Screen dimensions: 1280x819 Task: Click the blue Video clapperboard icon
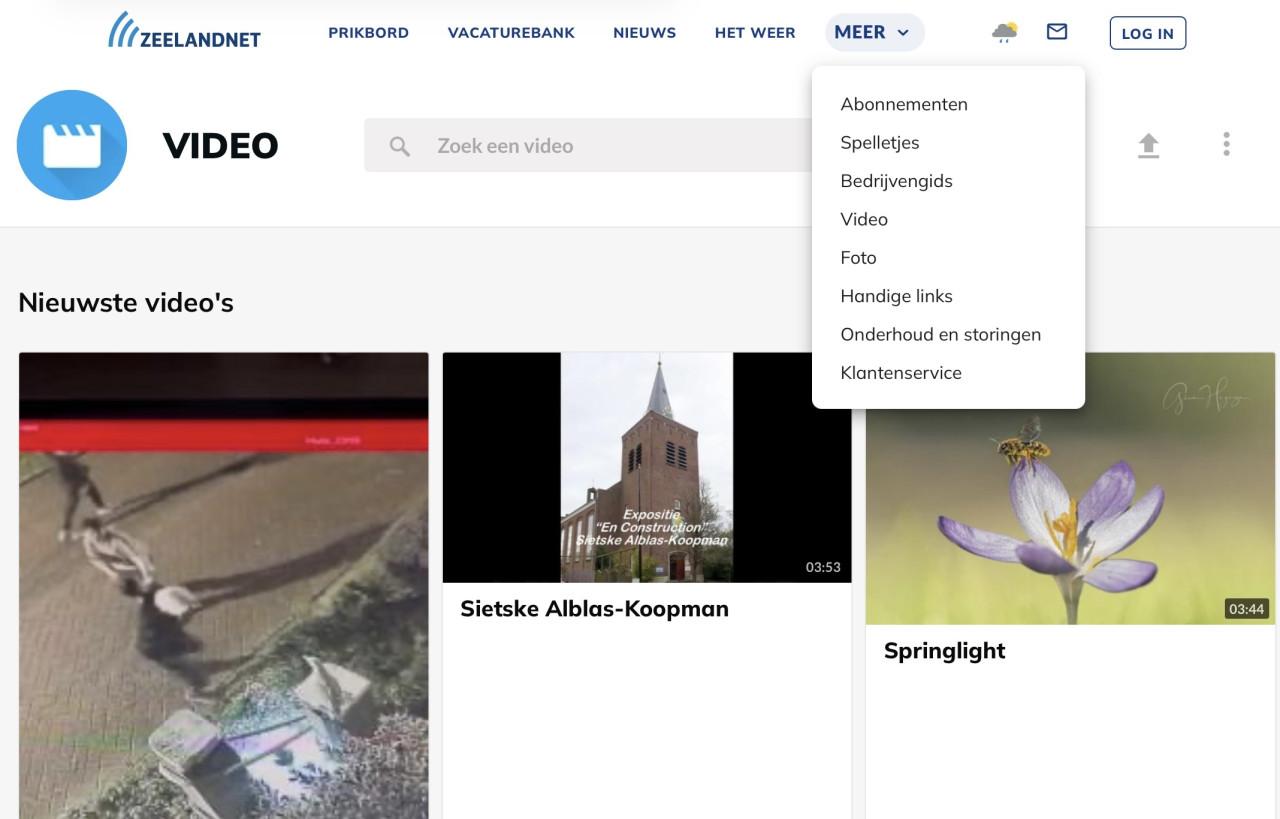click(72, 145)
